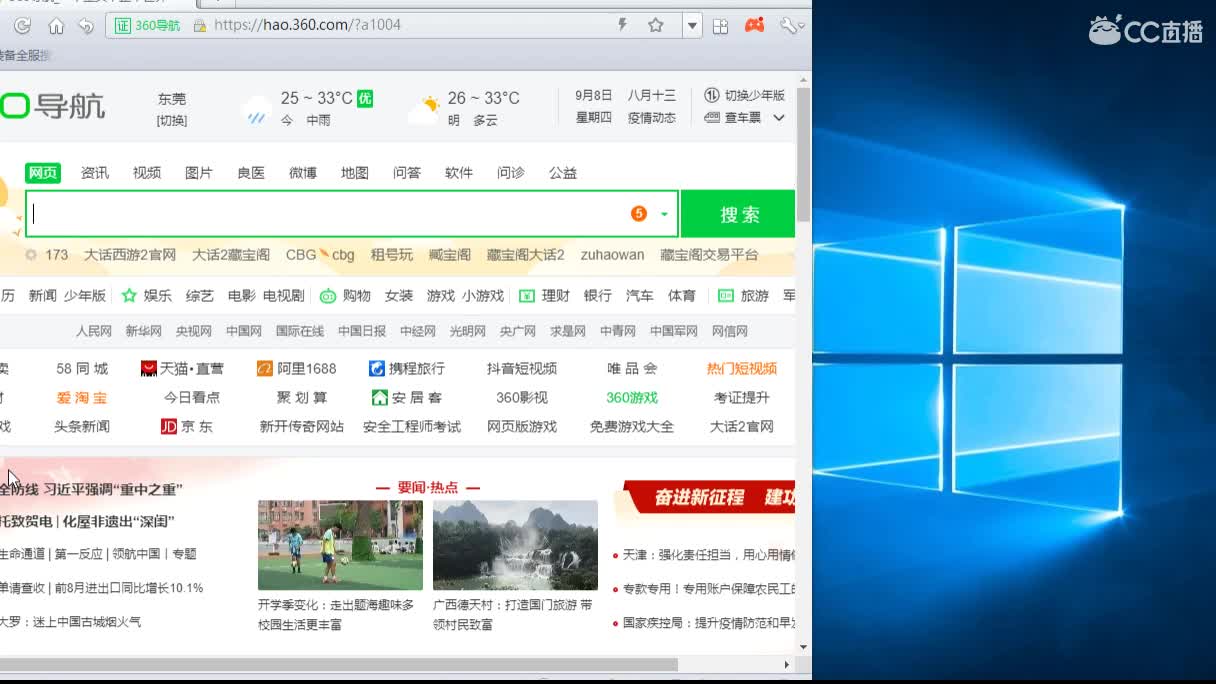Click horizontal scrollbar right arrow
The image size is (1216, 684).
coord(787,664)
